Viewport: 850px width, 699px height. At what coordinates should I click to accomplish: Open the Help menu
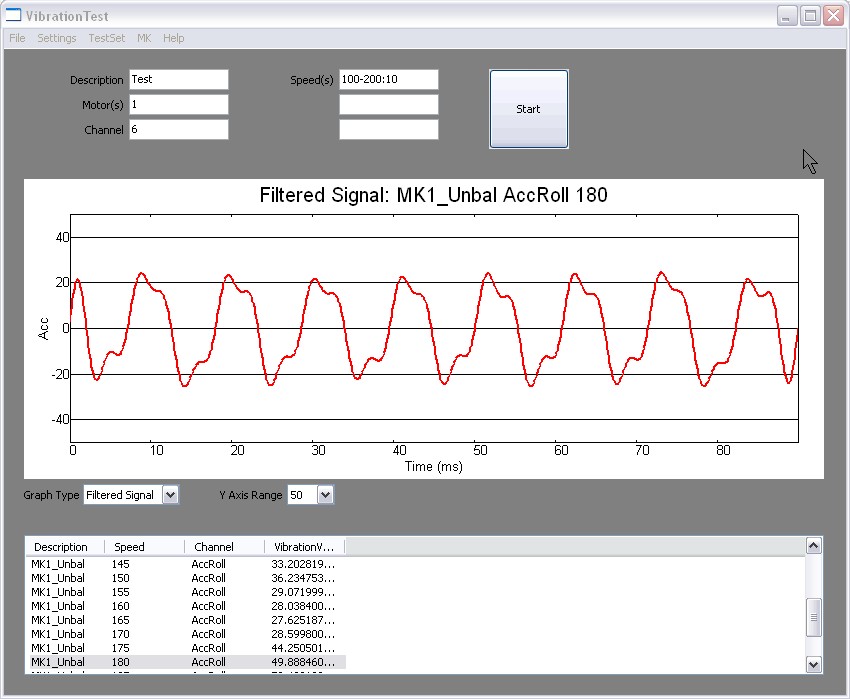(174, 38)
